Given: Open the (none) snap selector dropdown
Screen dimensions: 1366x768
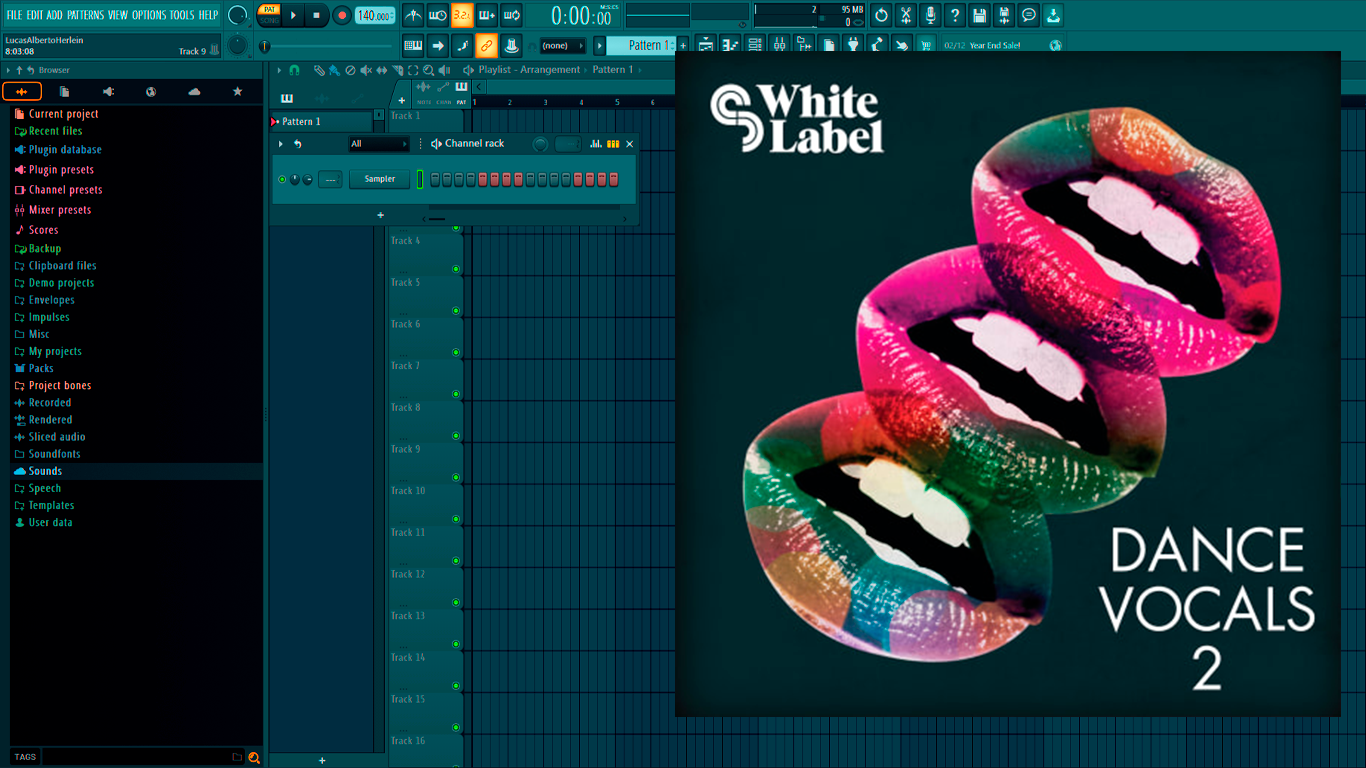Looking at the screenshot, I should click(x=563, y=45).
